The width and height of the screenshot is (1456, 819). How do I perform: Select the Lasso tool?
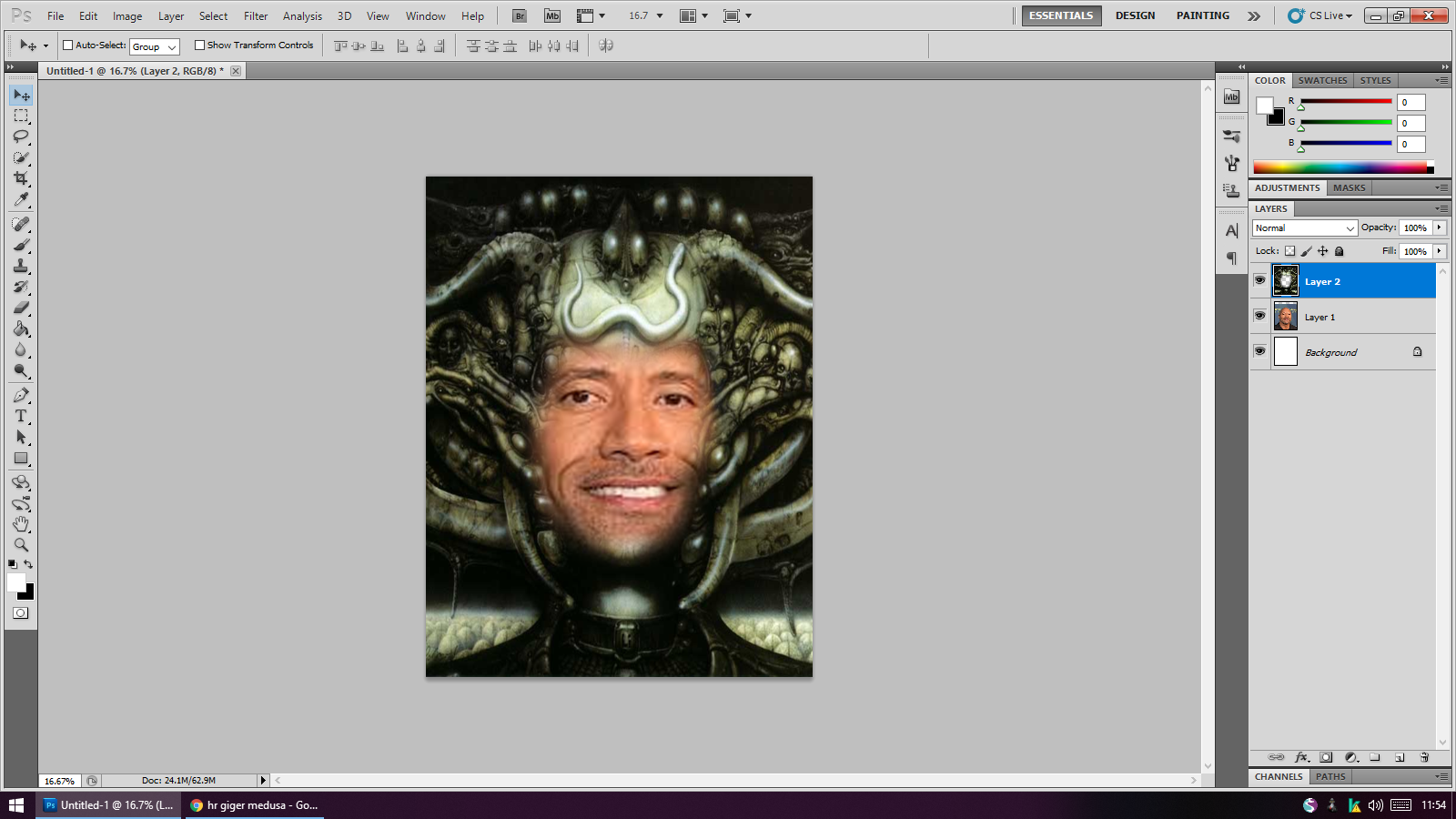click(x=21, y=136)
